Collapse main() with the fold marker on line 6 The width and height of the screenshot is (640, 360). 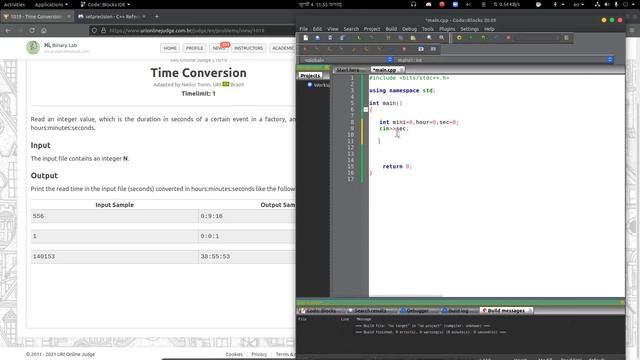coord(366,109)
